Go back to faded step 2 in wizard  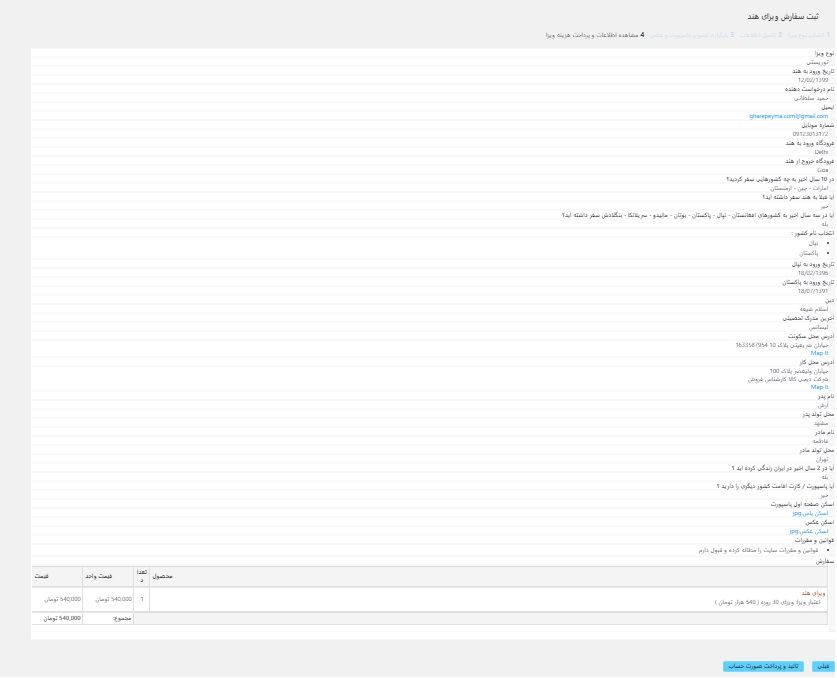pyautogui.click(x=761, y=35)
